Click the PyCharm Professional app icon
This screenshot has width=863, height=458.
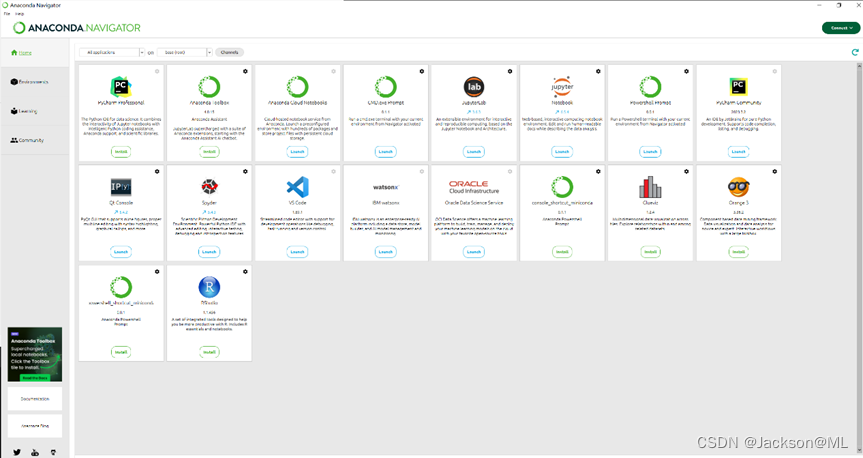121,86
